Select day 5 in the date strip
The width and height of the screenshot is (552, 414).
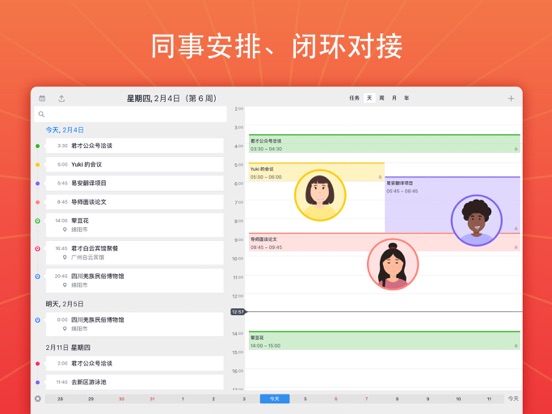point(305,399)
